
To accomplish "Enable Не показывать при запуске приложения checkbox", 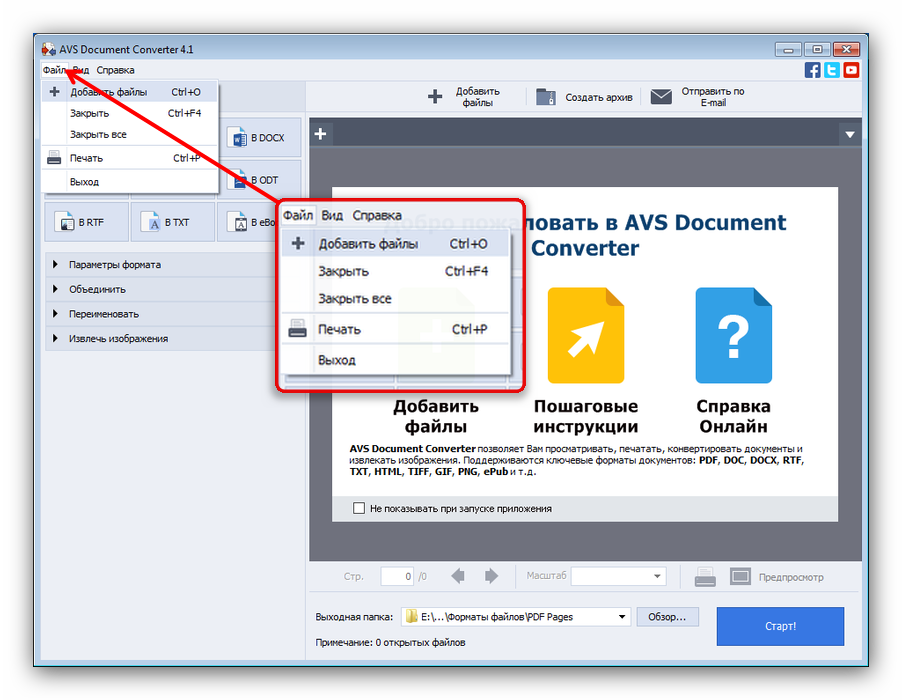I will [359, 509].
